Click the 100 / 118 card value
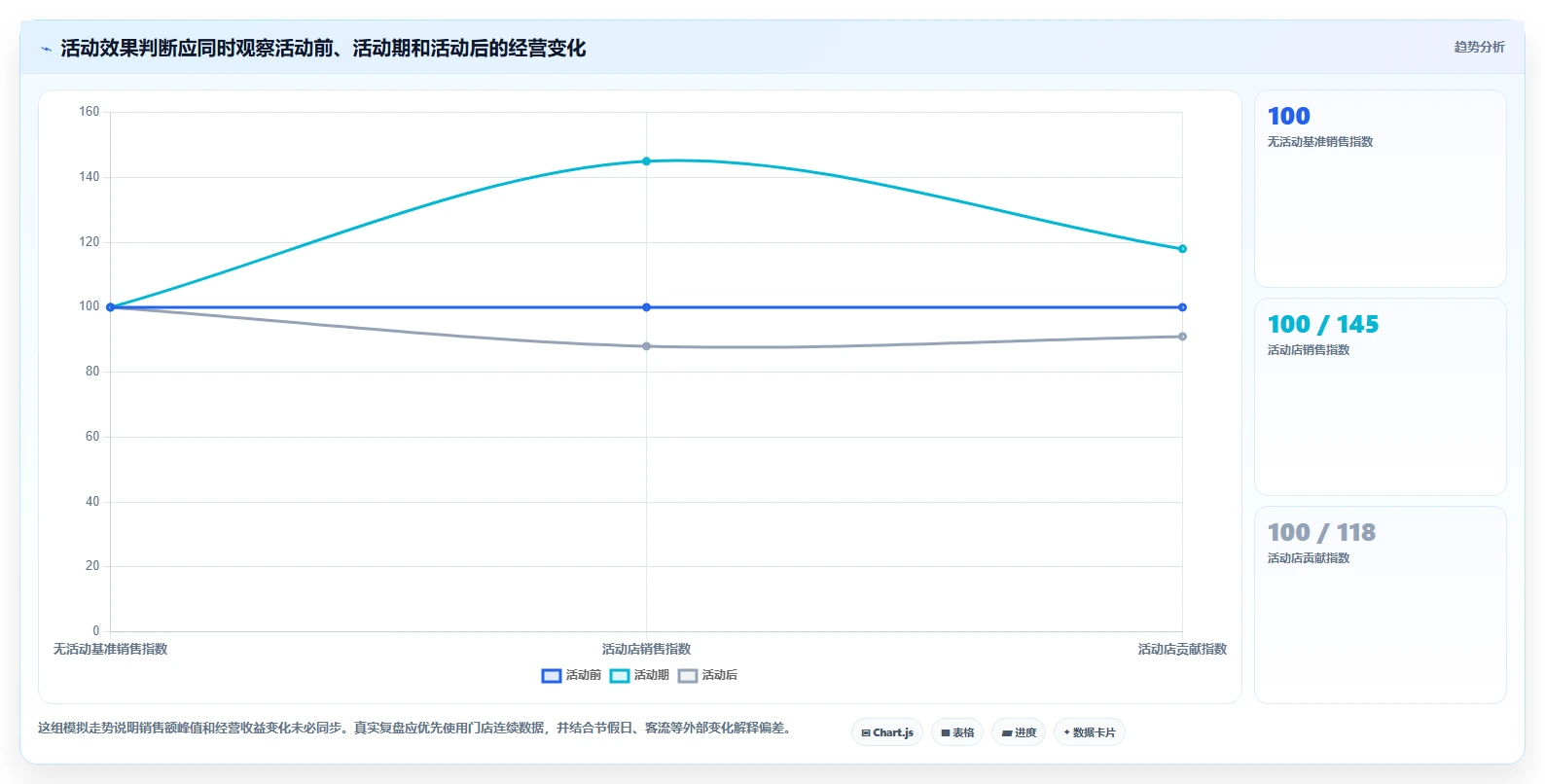The height and width of the screenshot is (784, 1545). tap(1321, 533)
